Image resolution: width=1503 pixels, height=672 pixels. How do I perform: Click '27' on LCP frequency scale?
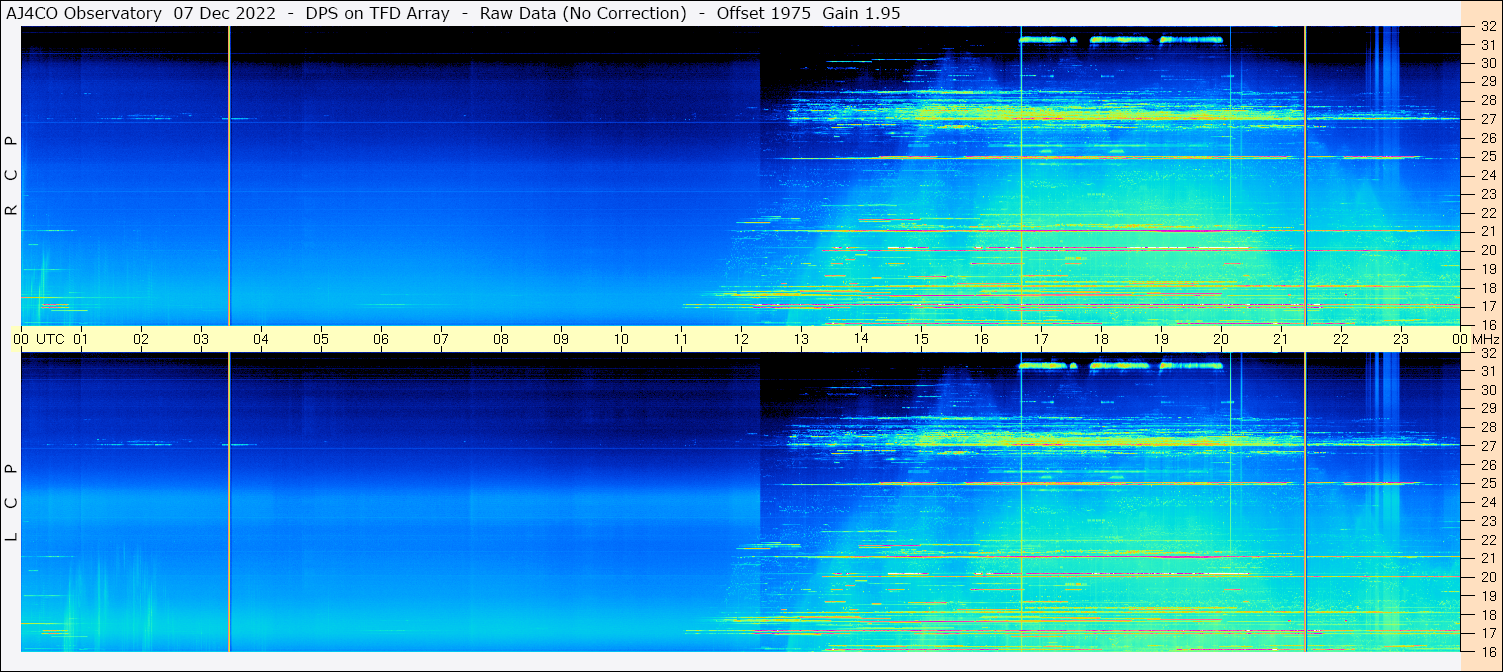coord(1488,446)
